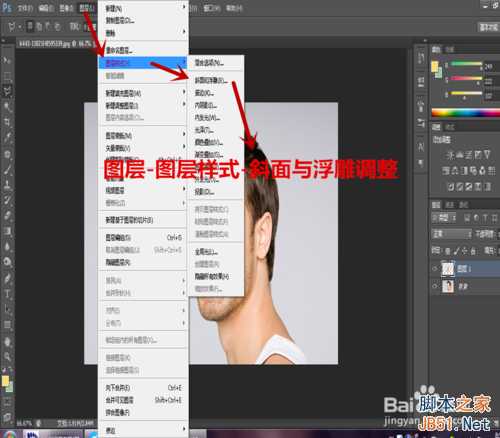Screen dimensions: 500x438
Task: Select the Polygonal Lasso tool in toolbox
Action: pos(7,91)
